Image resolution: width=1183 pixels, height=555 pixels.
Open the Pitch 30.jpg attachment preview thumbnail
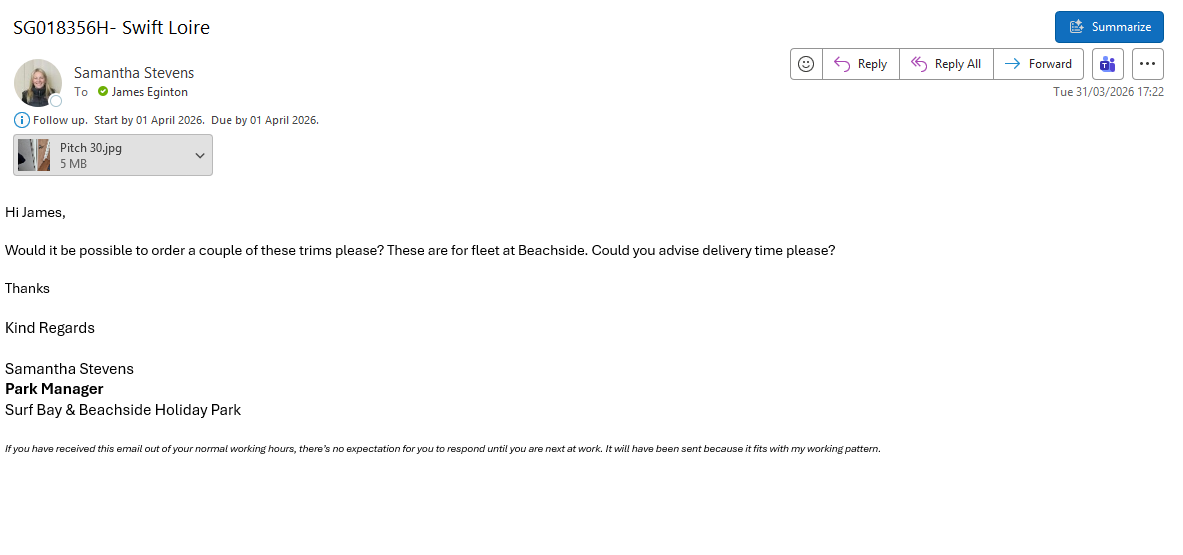click(34, 155)
